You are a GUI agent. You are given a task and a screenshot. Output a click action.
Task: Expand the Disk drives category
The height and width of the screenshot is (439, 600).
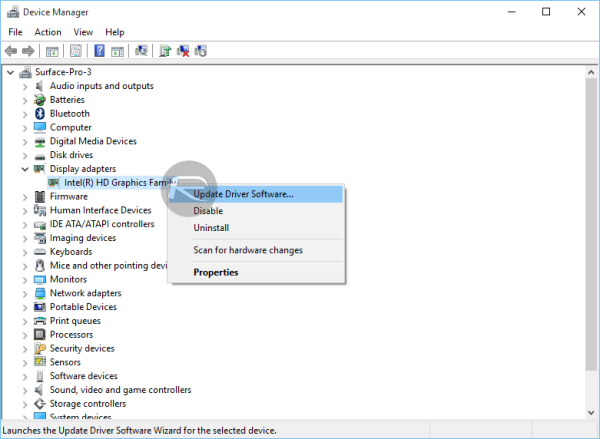25,156
